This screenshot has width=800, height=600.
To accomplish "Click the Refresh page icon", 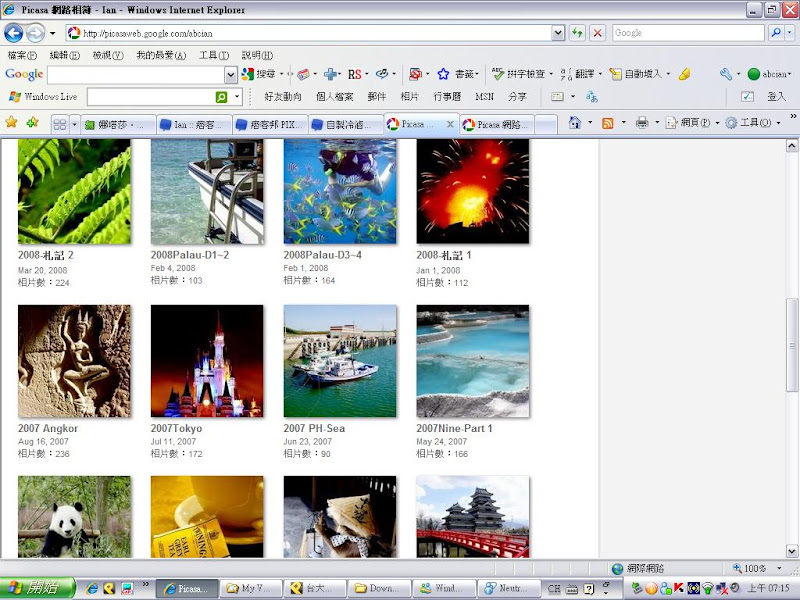I will pos(577,33).
